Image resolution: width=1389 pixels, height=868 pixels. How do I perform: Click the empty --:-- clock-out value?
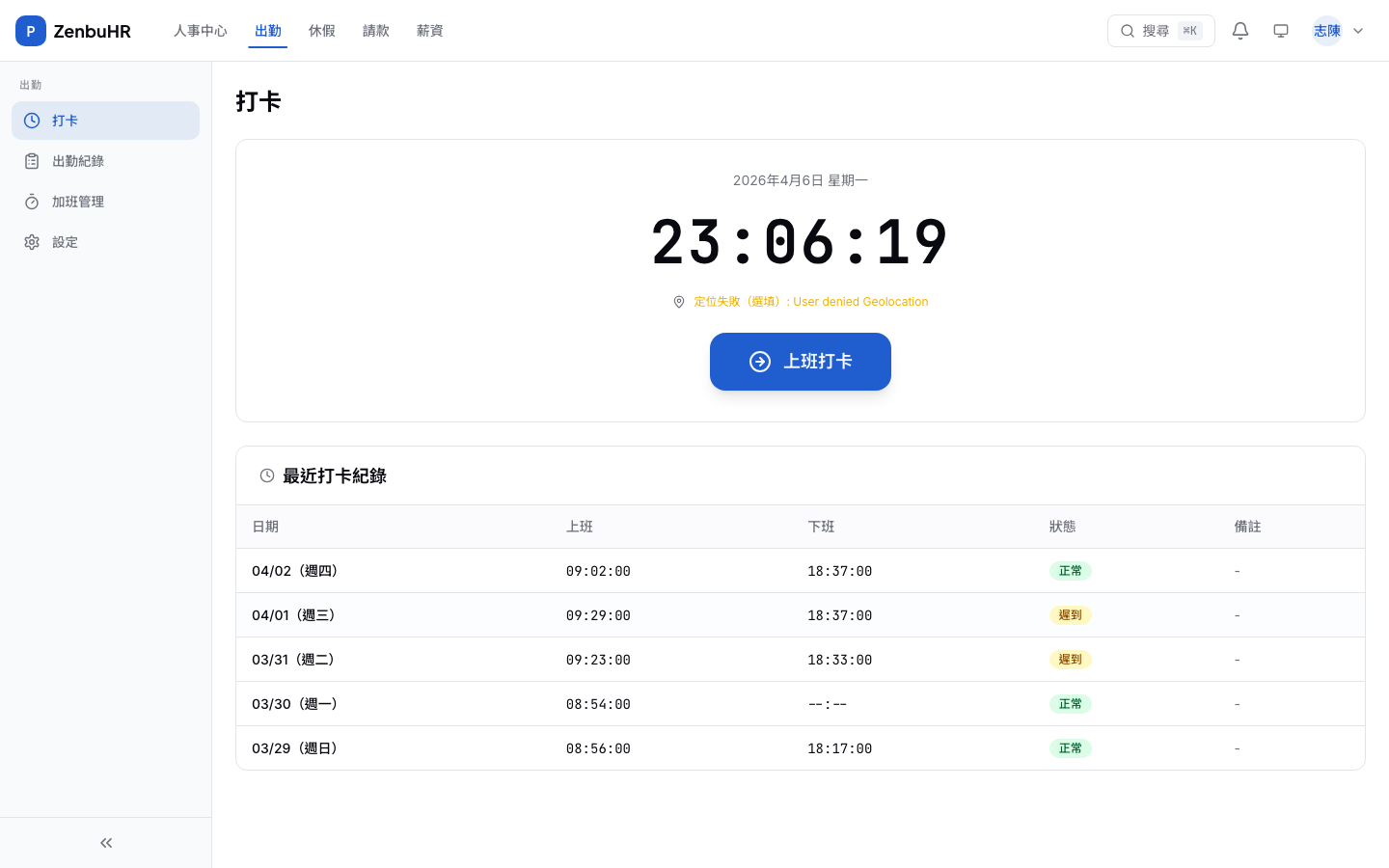[x=828, y=704]
